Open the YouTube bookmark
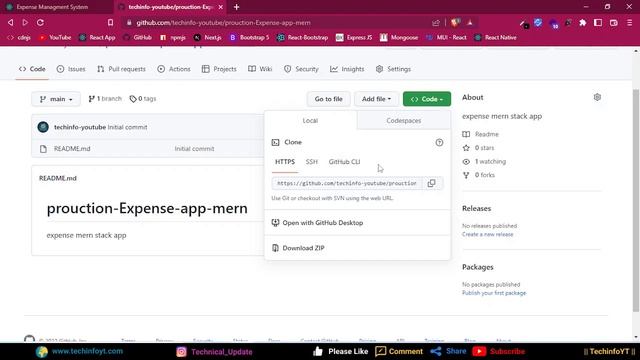Image resolution: width=640 pixels, height=360 pixels. pos(55,38)
